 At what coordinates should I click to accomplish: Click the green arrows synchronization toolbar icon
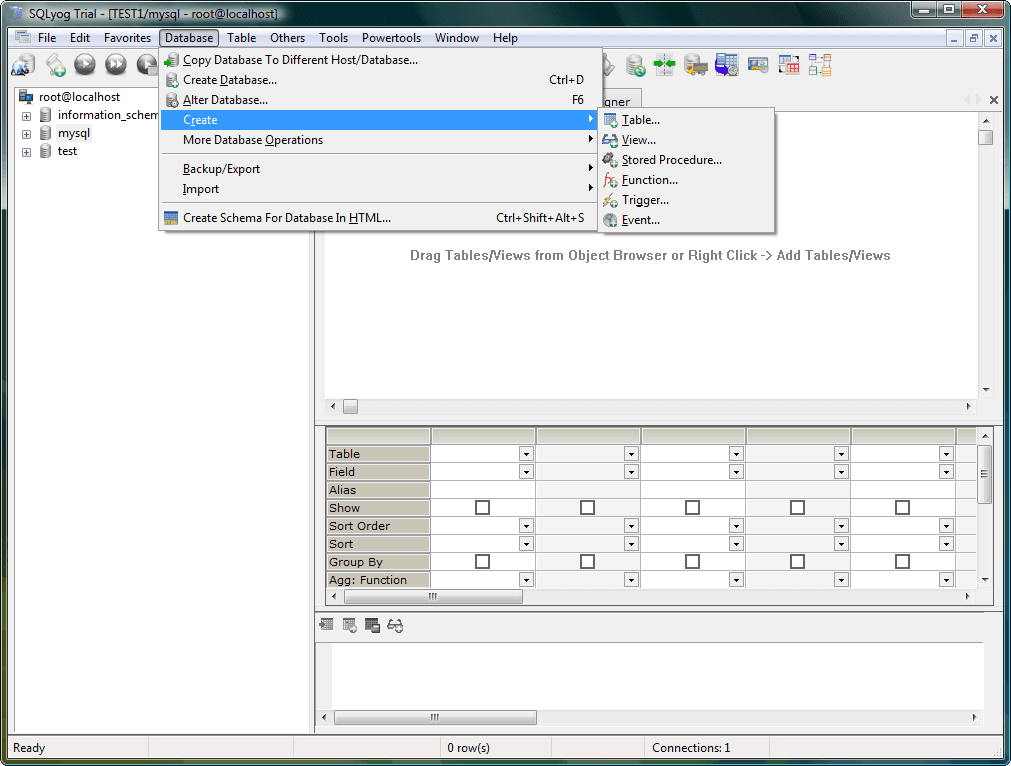click(x=664, y=64)
